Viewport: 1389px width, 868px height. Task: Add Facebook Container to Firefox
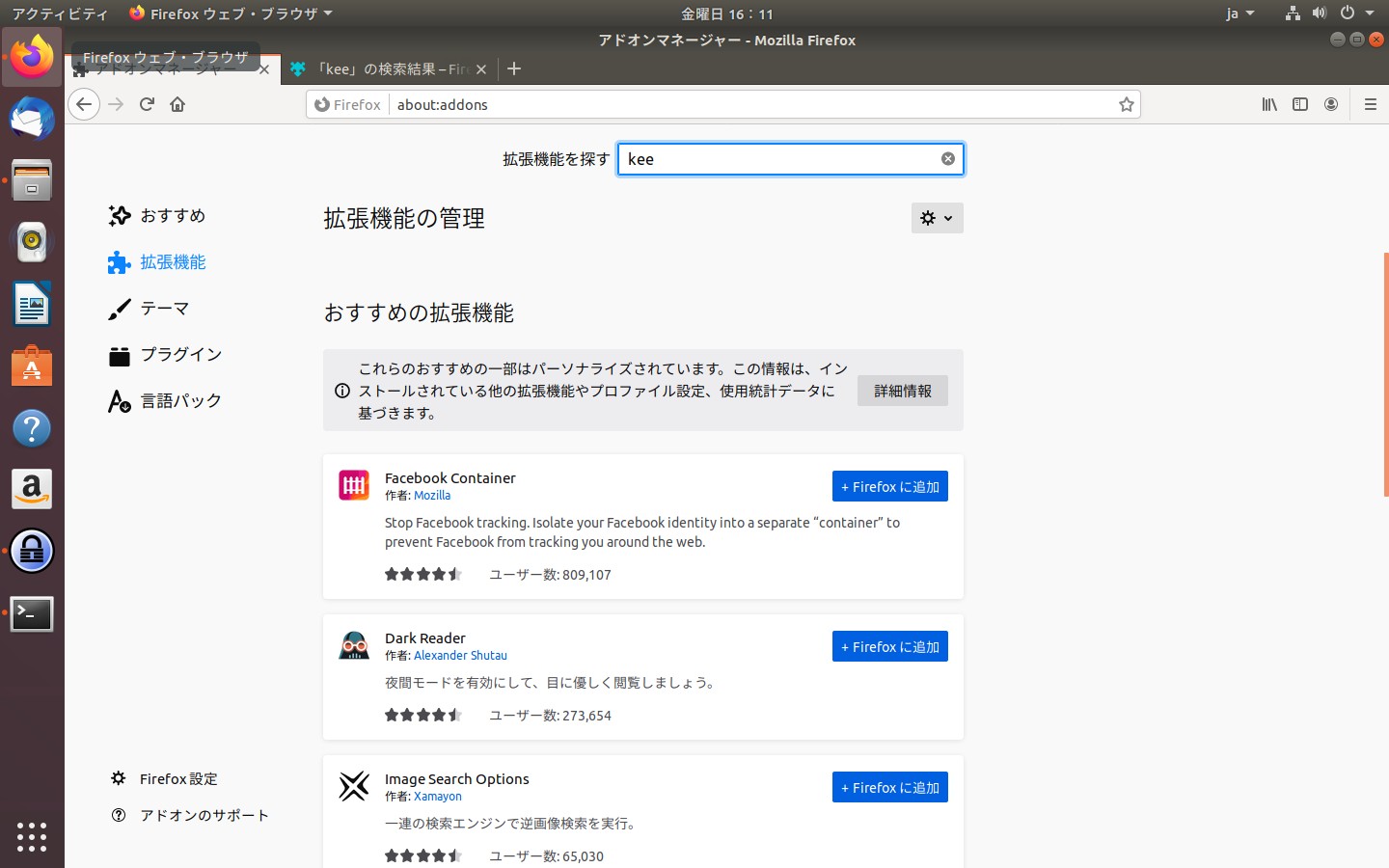coord(890,486)
